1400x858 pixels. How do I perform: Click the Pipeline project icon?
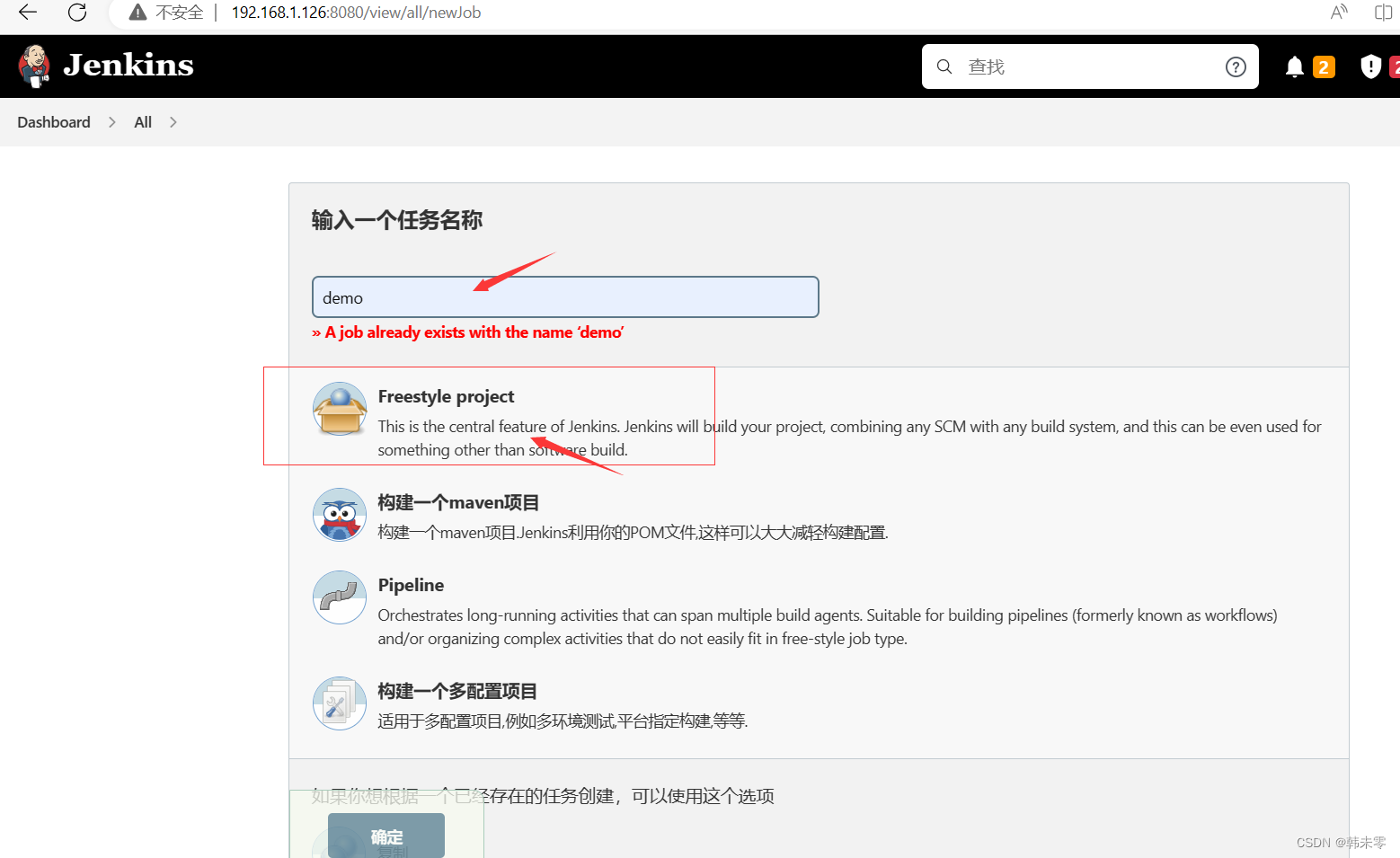340,597
